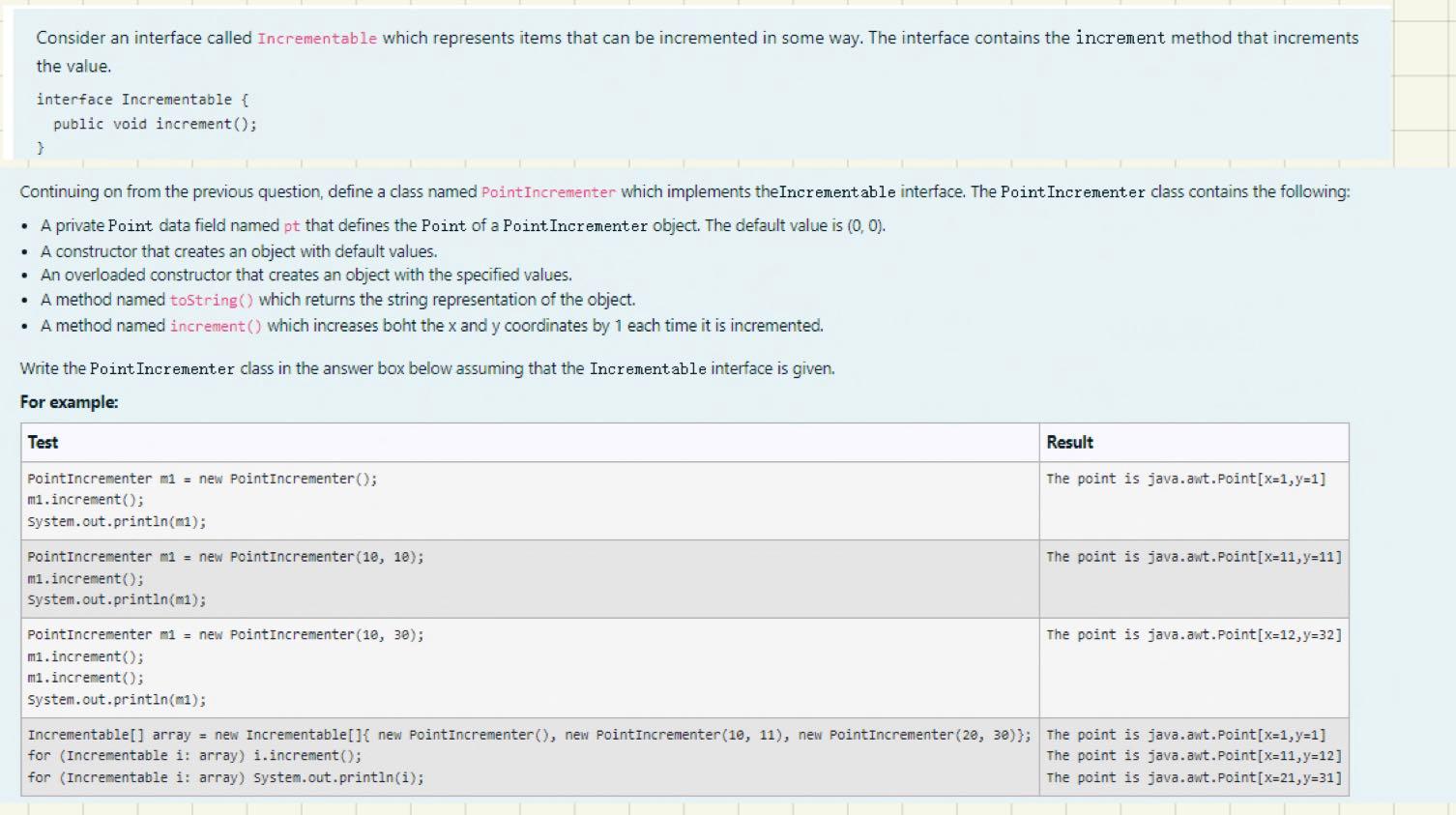Select the PointIncremenster highlighted class name
The width and height of the screenshot is (1456, 815).
click(x=547, y=191)
